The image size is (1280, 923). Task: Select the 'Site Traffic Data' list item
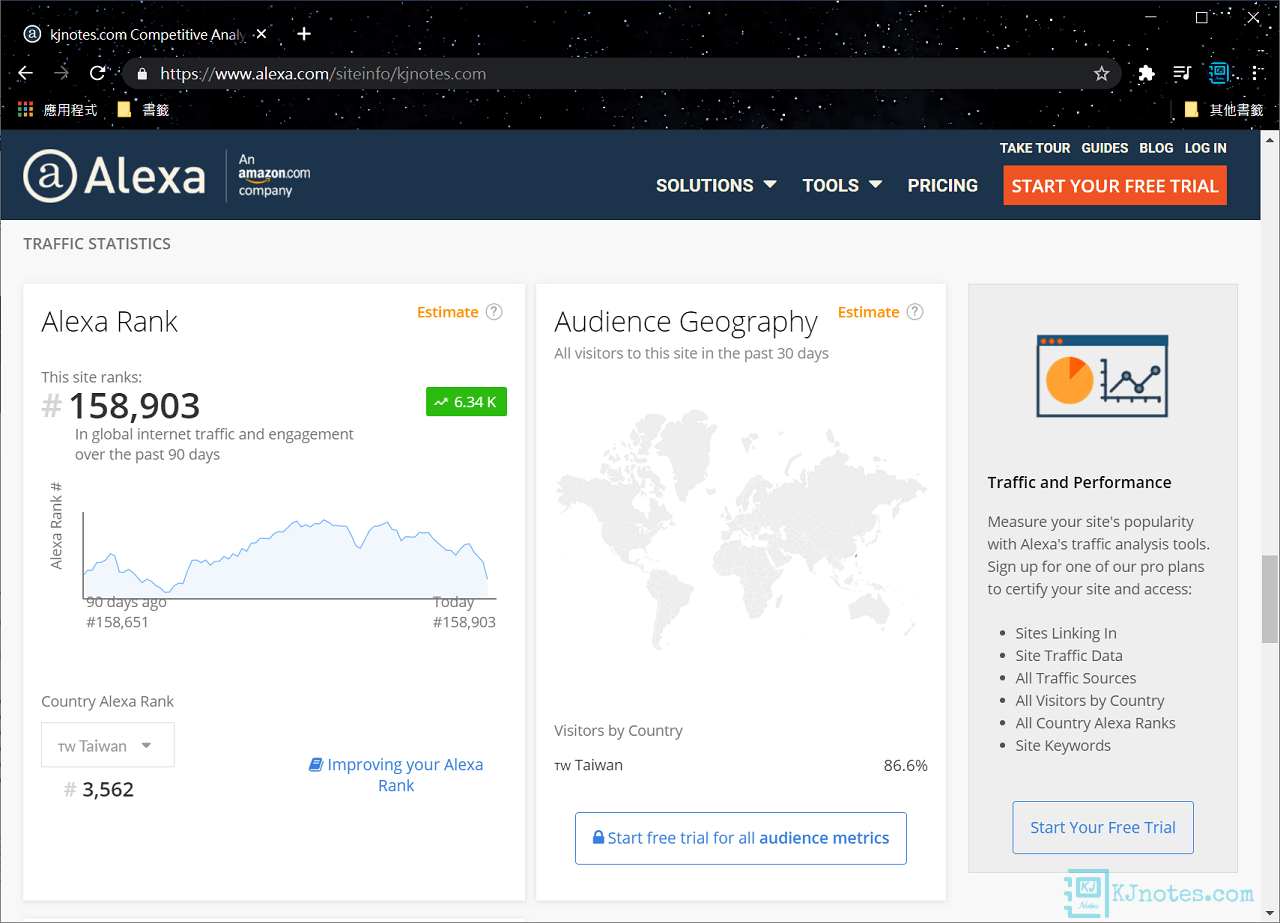(1069, 655)
